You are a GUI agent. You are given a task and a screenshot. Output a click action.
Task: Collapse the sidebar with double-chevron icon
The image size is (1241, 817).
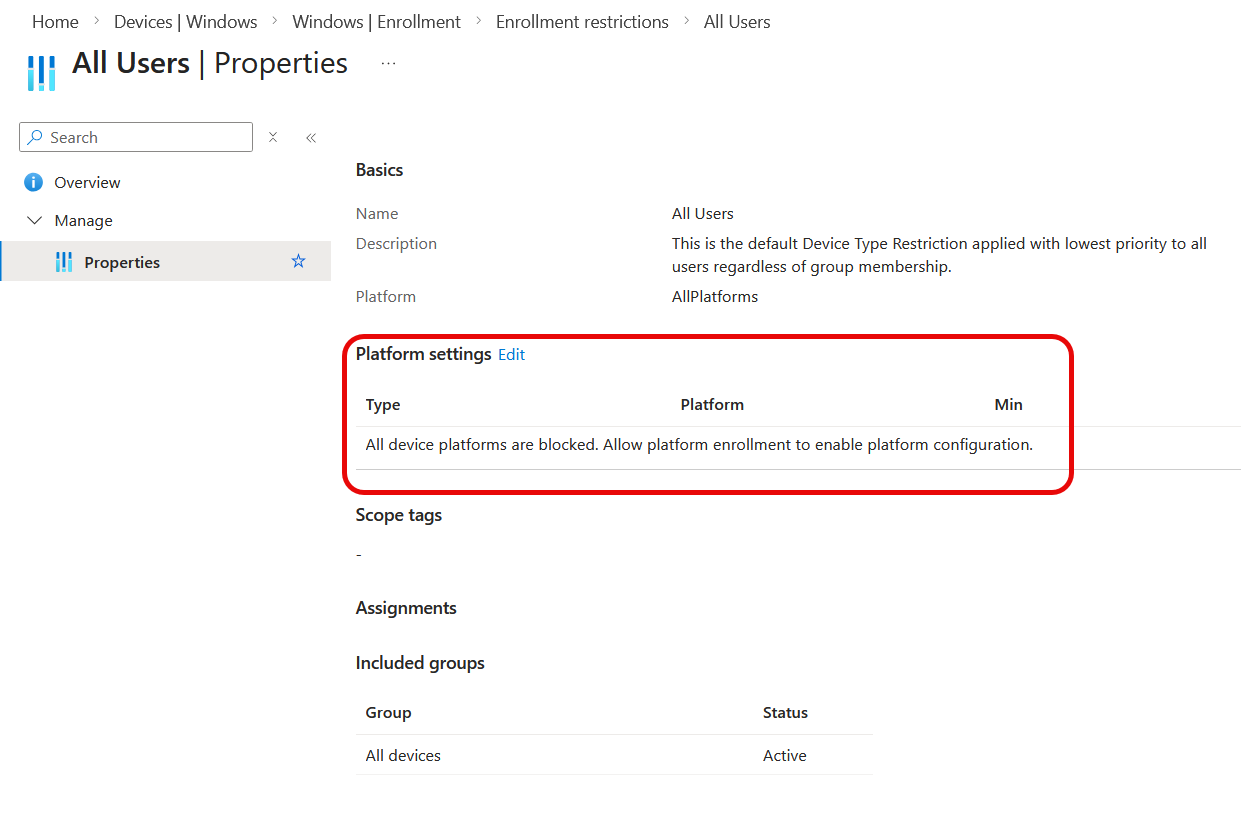click(311, 137)
